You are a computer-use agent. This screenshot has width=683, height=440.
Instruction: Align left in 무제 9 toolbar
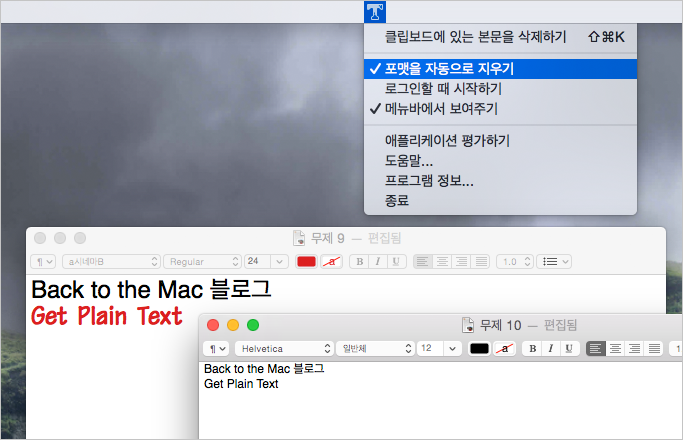(422, 261)
